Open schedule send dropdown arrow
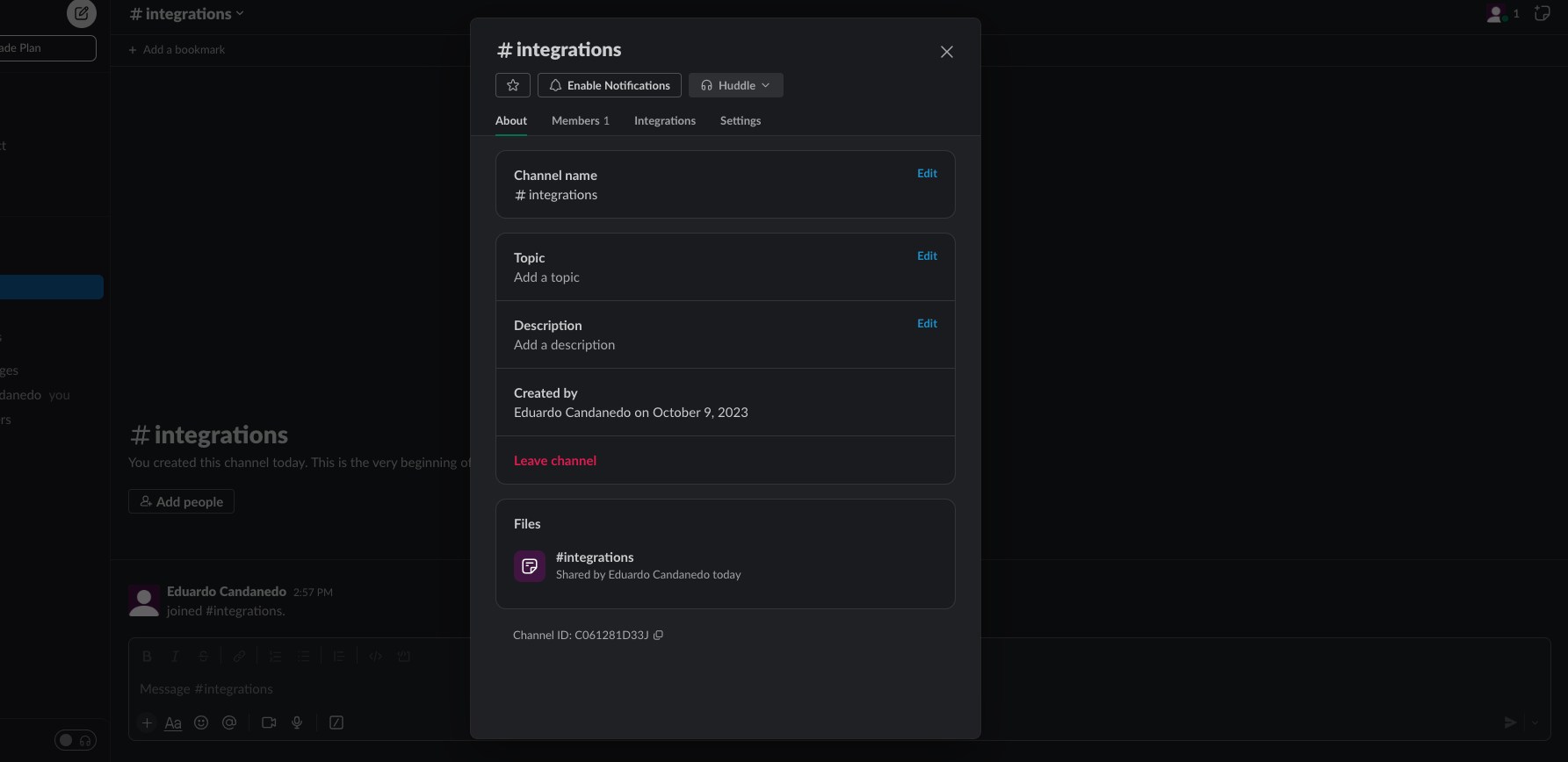 tap(1535, 722)
